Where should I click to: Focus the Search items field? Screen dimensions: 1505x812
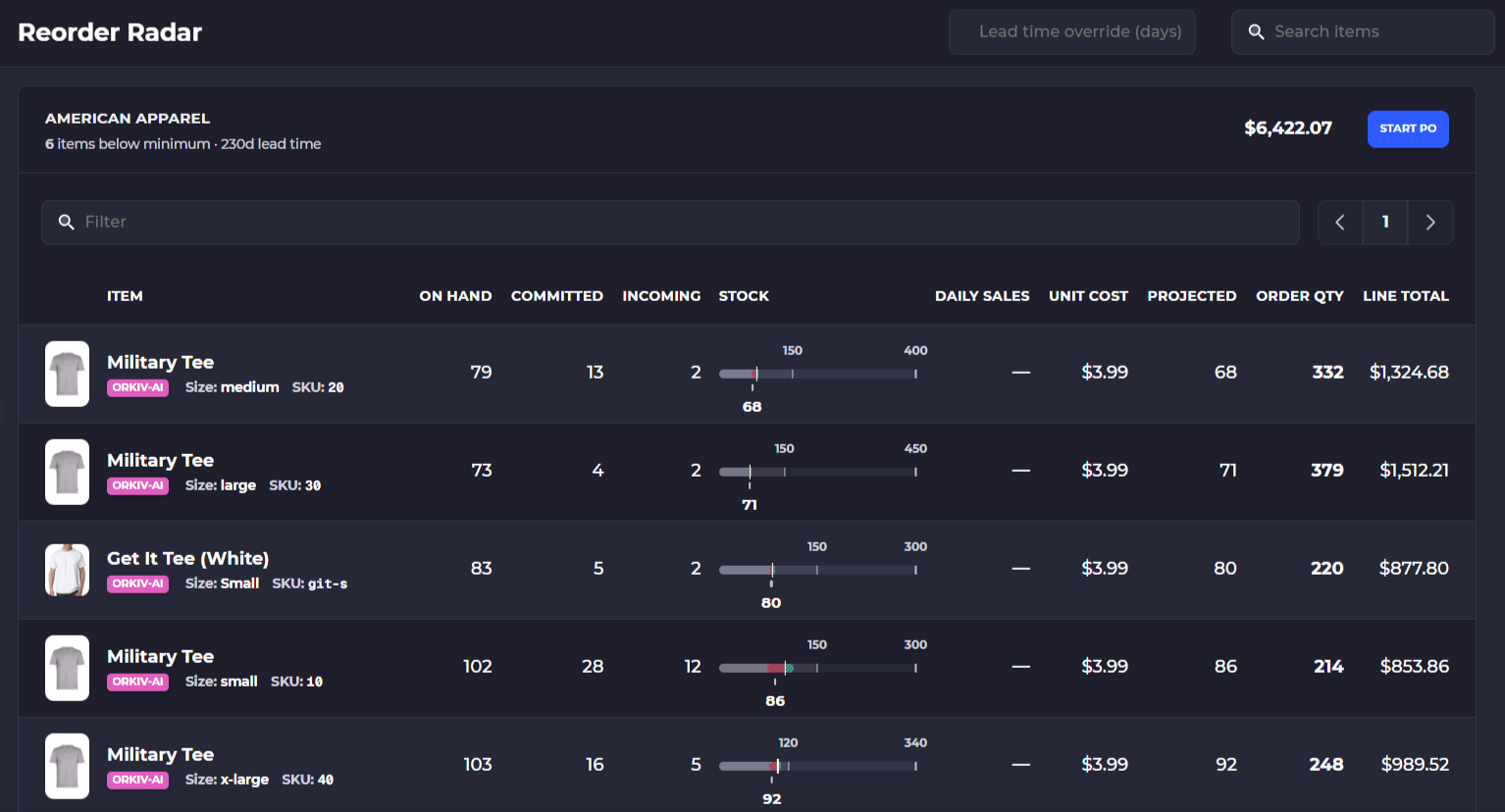[x=1363, y=32]
